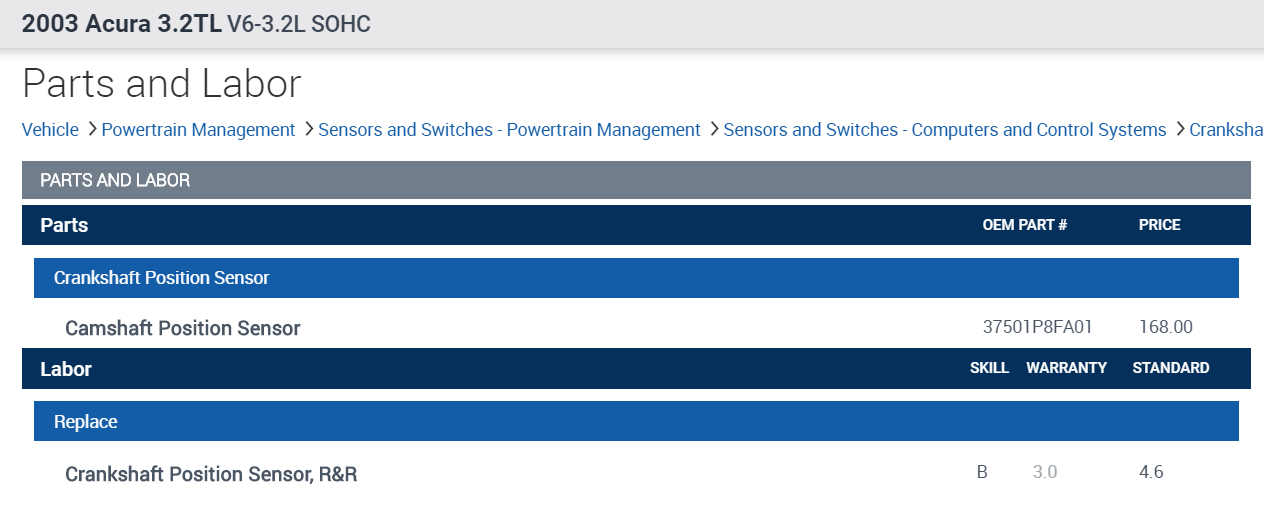The height and width of the screenshot is (531, 1264).
Task: Click the chevron right after the Vehicle breadcrumb
Action: [91, 129]
